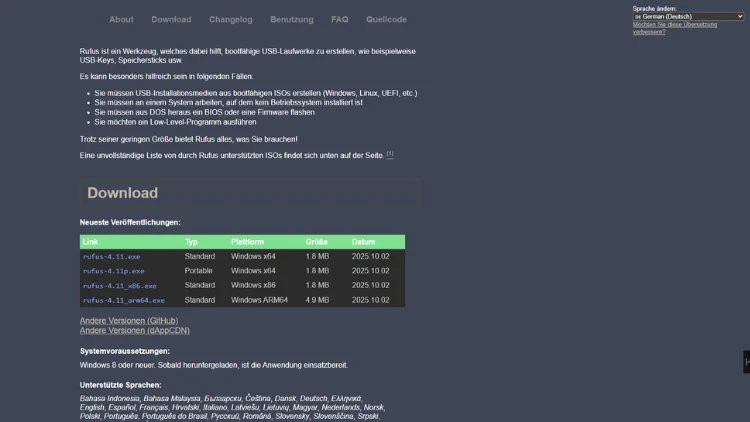Download rufus-4.11.exe standard x64

(112, 257)
